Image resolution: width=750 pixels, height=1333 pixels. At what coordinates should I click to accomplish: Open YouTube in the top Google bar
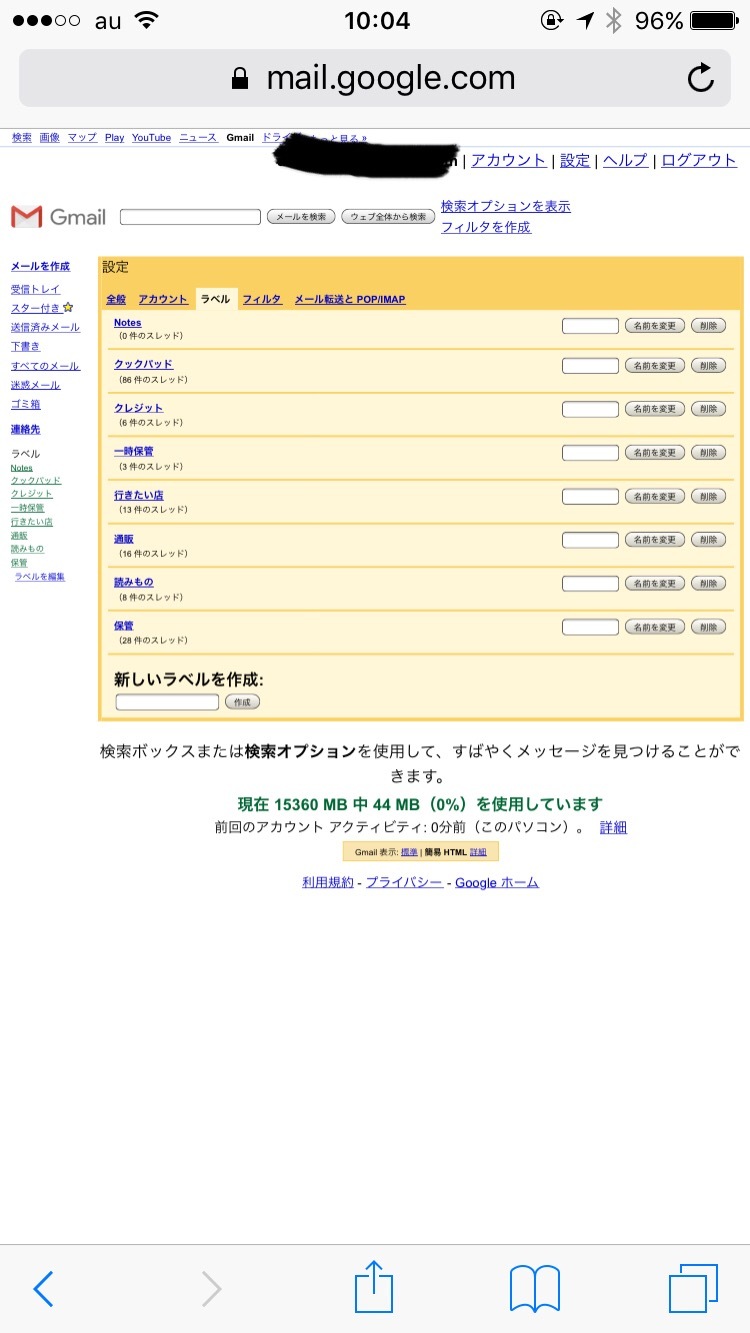151,138
